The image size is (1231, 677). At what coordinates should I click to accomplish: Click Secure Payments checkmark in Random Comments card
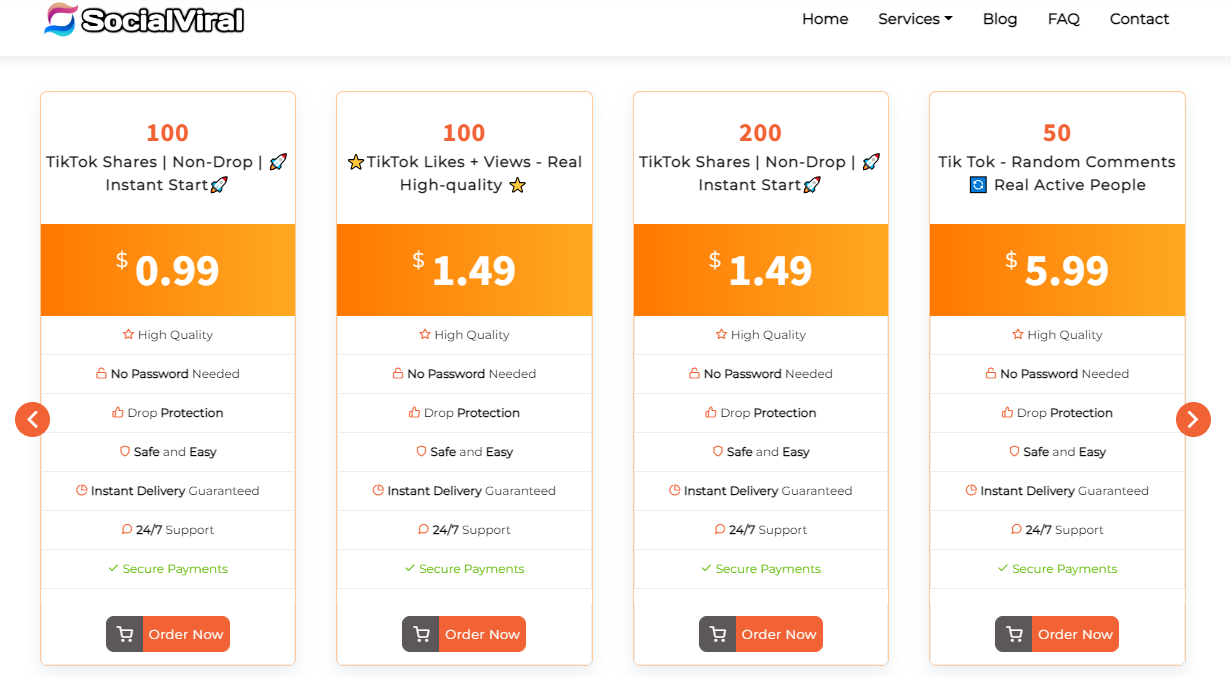[1002, 569]
